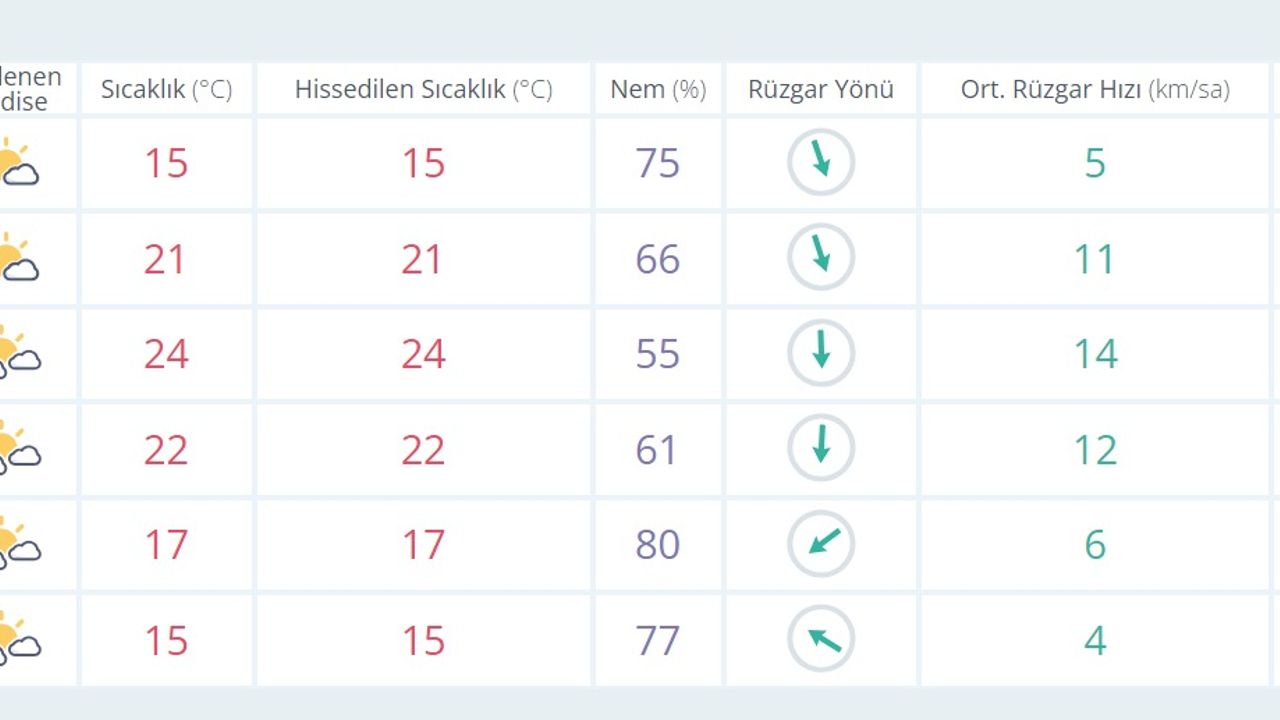
Task: Click the average wind speed value 14
Action: (1095, 354)
